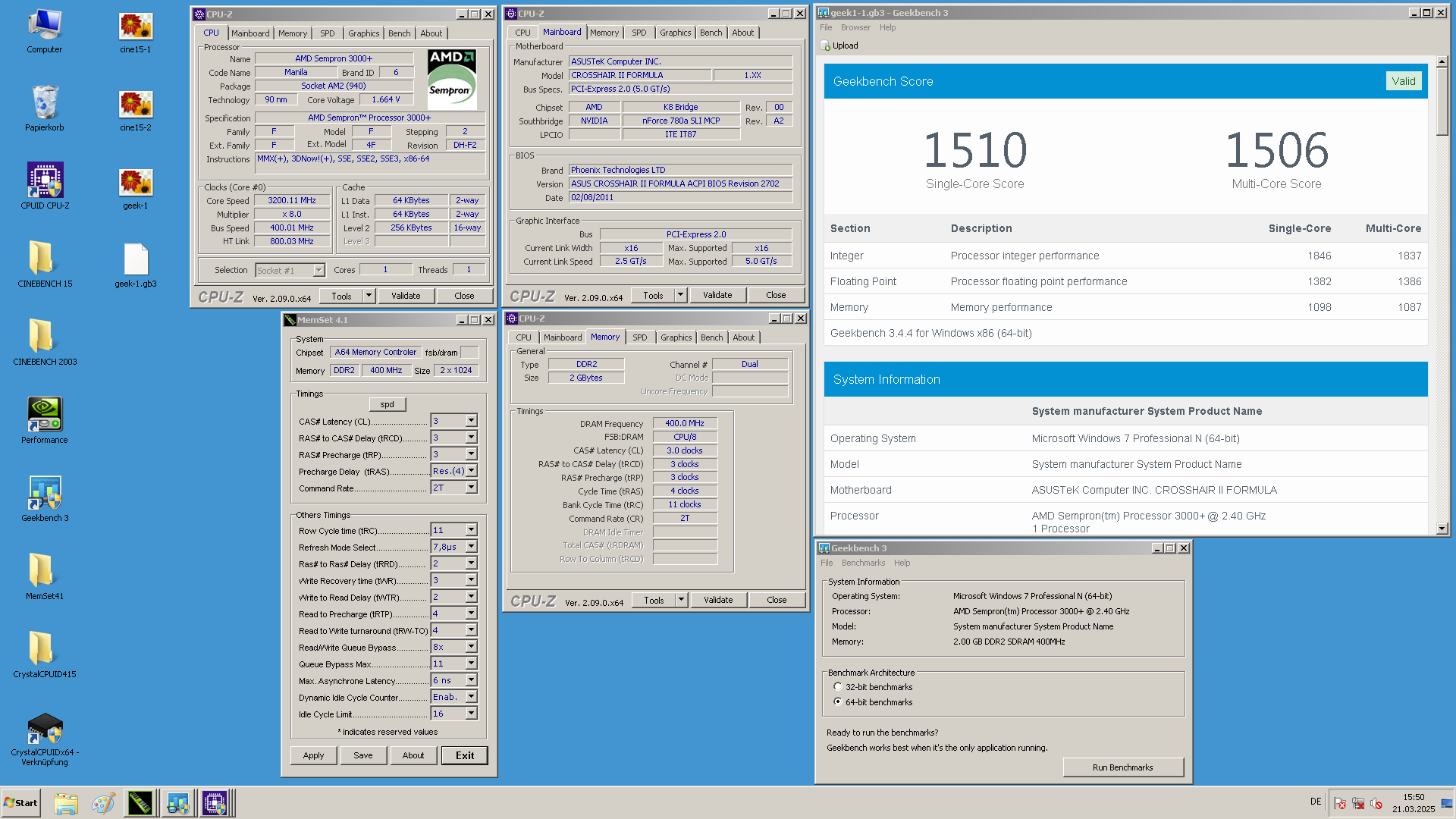Open Refresh Mode Select dropdown

coord(471,547)
